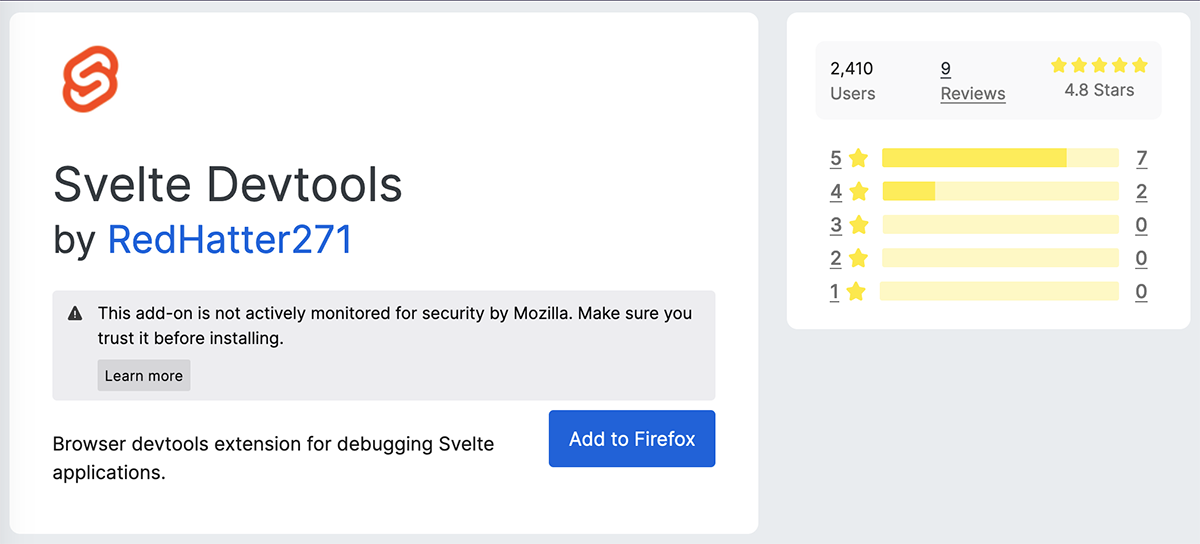1200x544 pixels.
Task: Click the star icon beside 2 rating
Action: click(x=858, y=259)
